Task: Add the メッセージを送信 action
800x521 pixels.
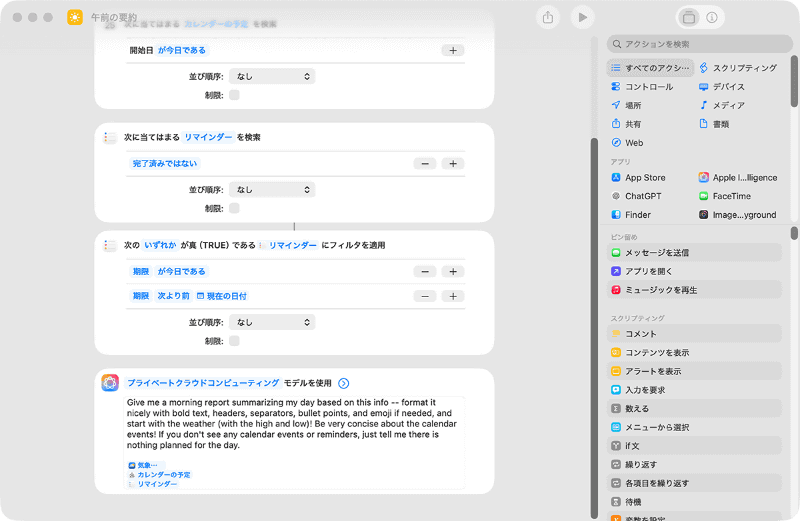Action: click(x=694, y=253)
